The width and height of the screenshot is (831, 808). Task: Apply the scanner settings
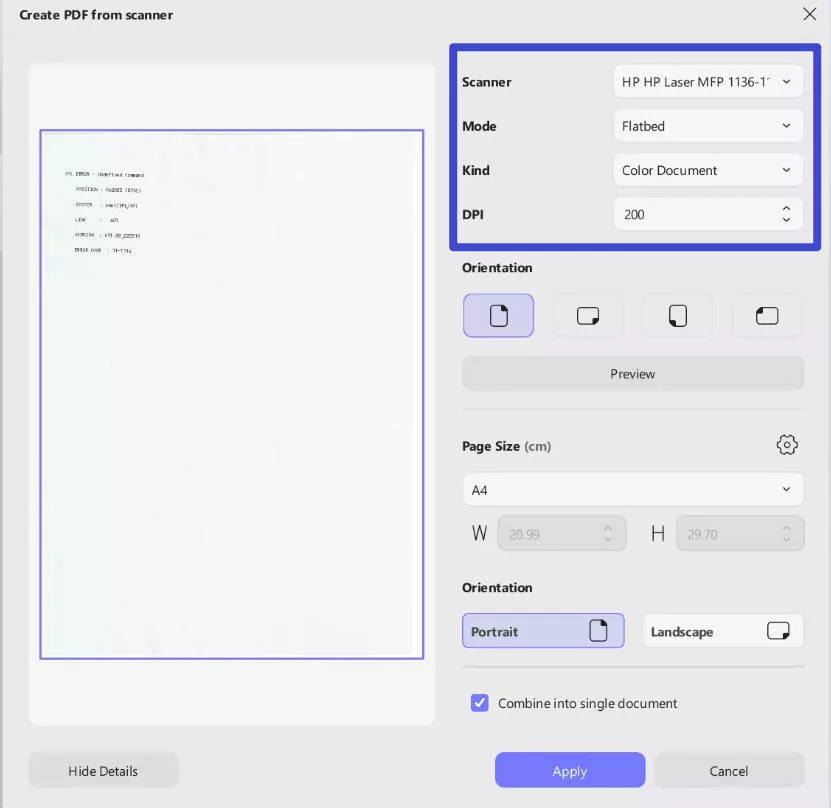pyautogui.click(x=569, y=770)
